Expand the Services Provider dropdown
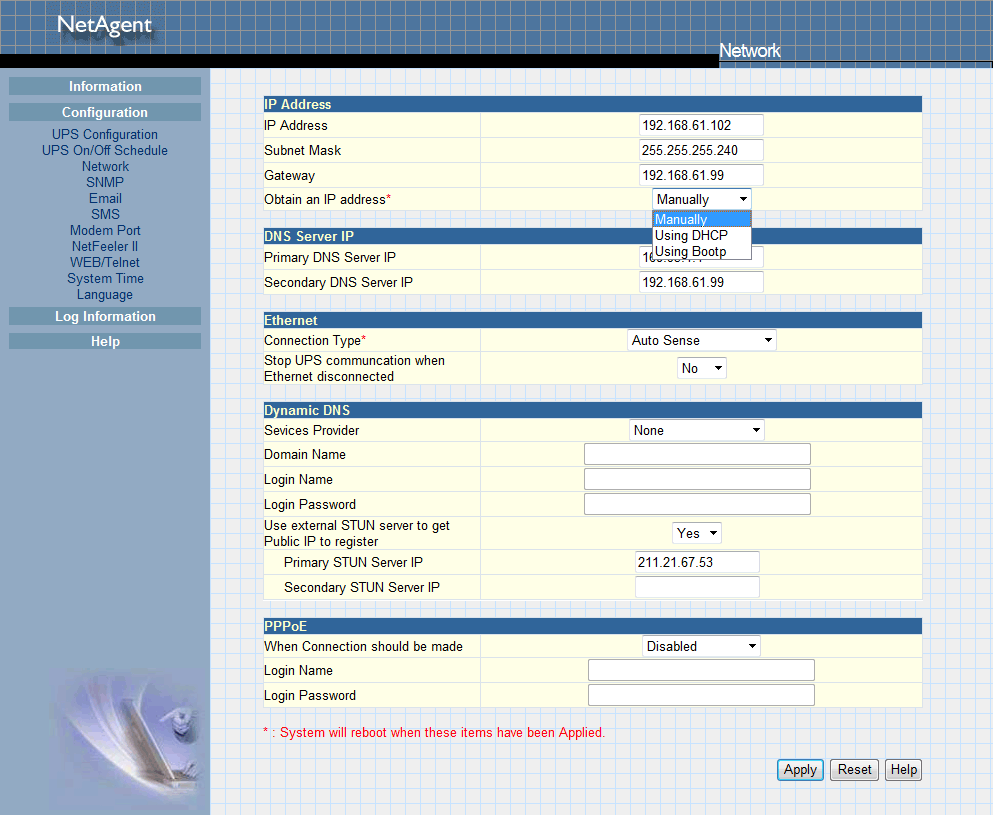Image resolution: width=993 pixels, height=815 pixels. tap(697, 431)
